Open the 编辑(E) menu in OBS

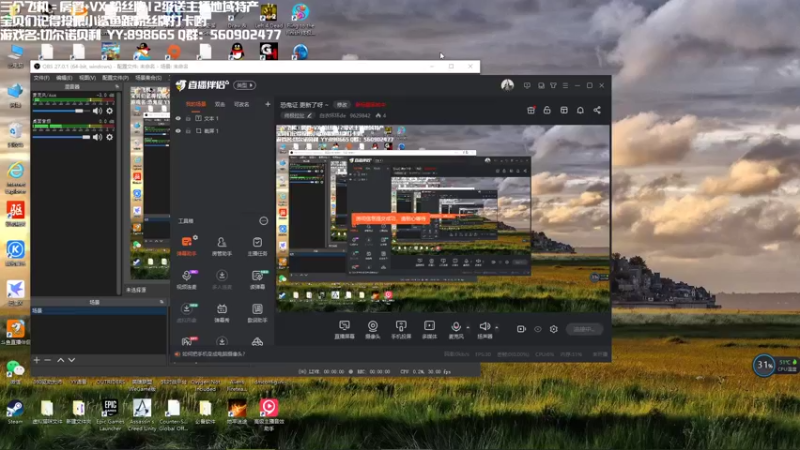64,78
